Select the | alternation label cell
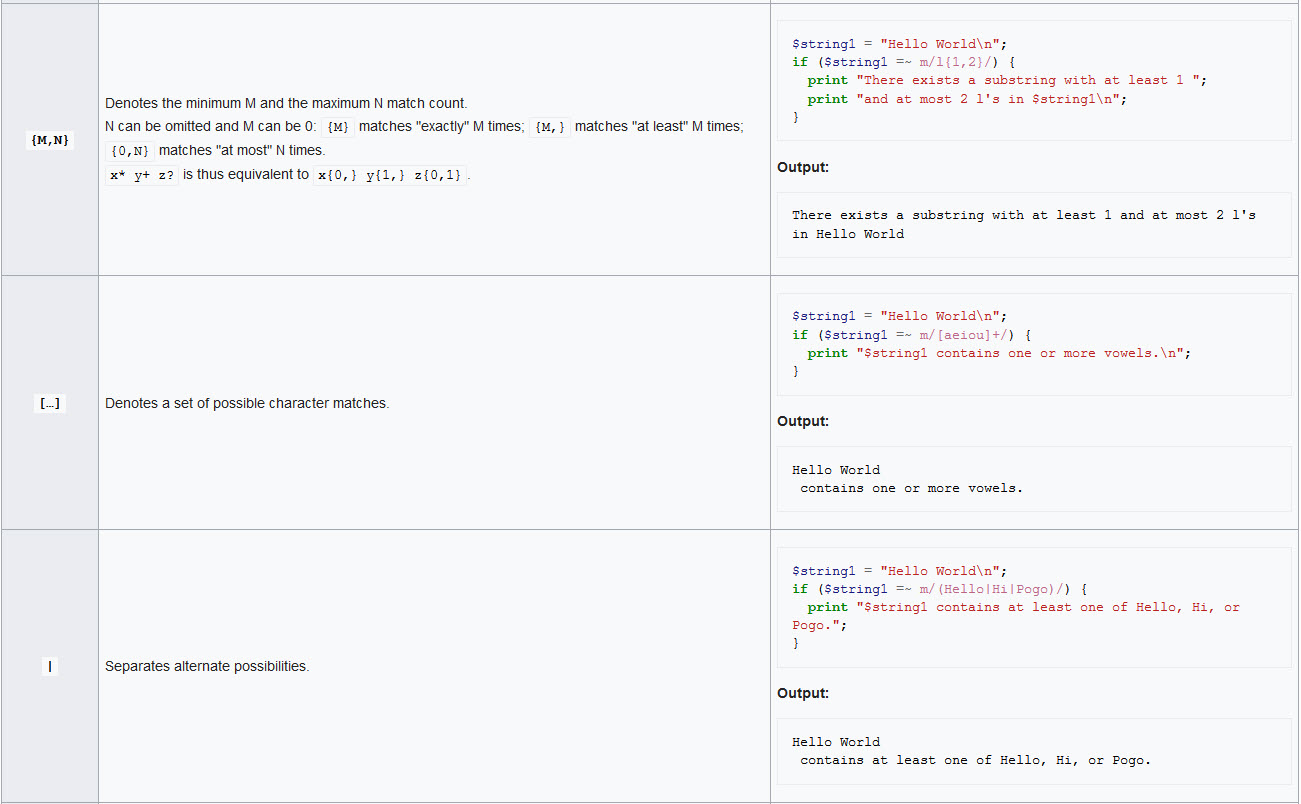The width and height of the screenshot is (1301, 804). point(50,666)
